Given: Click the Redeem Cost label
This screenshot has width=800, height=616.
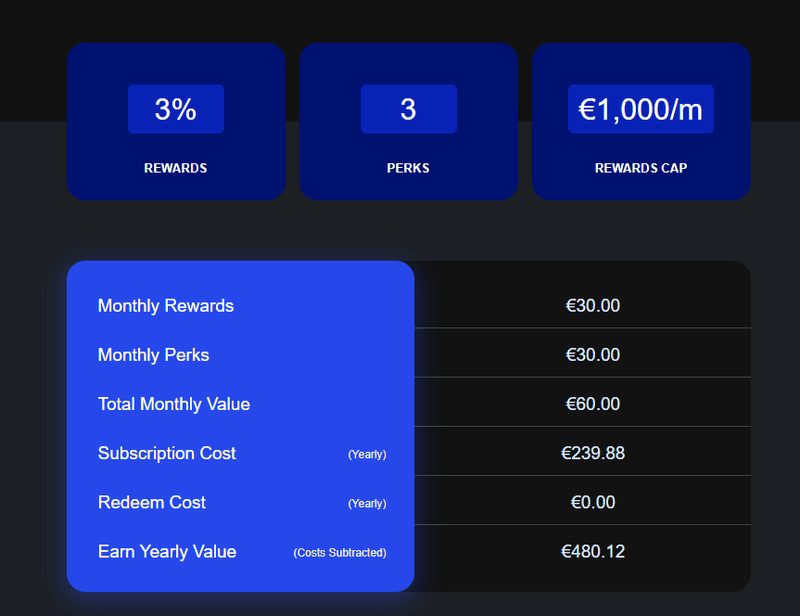Looking at the screenshot, I should pyautogui.click(x=152, y=502).
